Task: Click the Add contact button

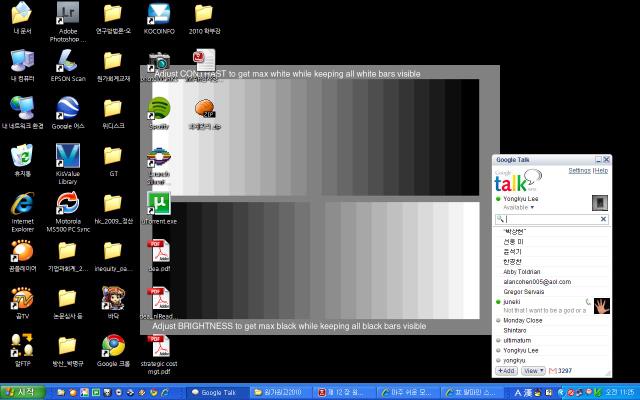Action: coord(506,370)
